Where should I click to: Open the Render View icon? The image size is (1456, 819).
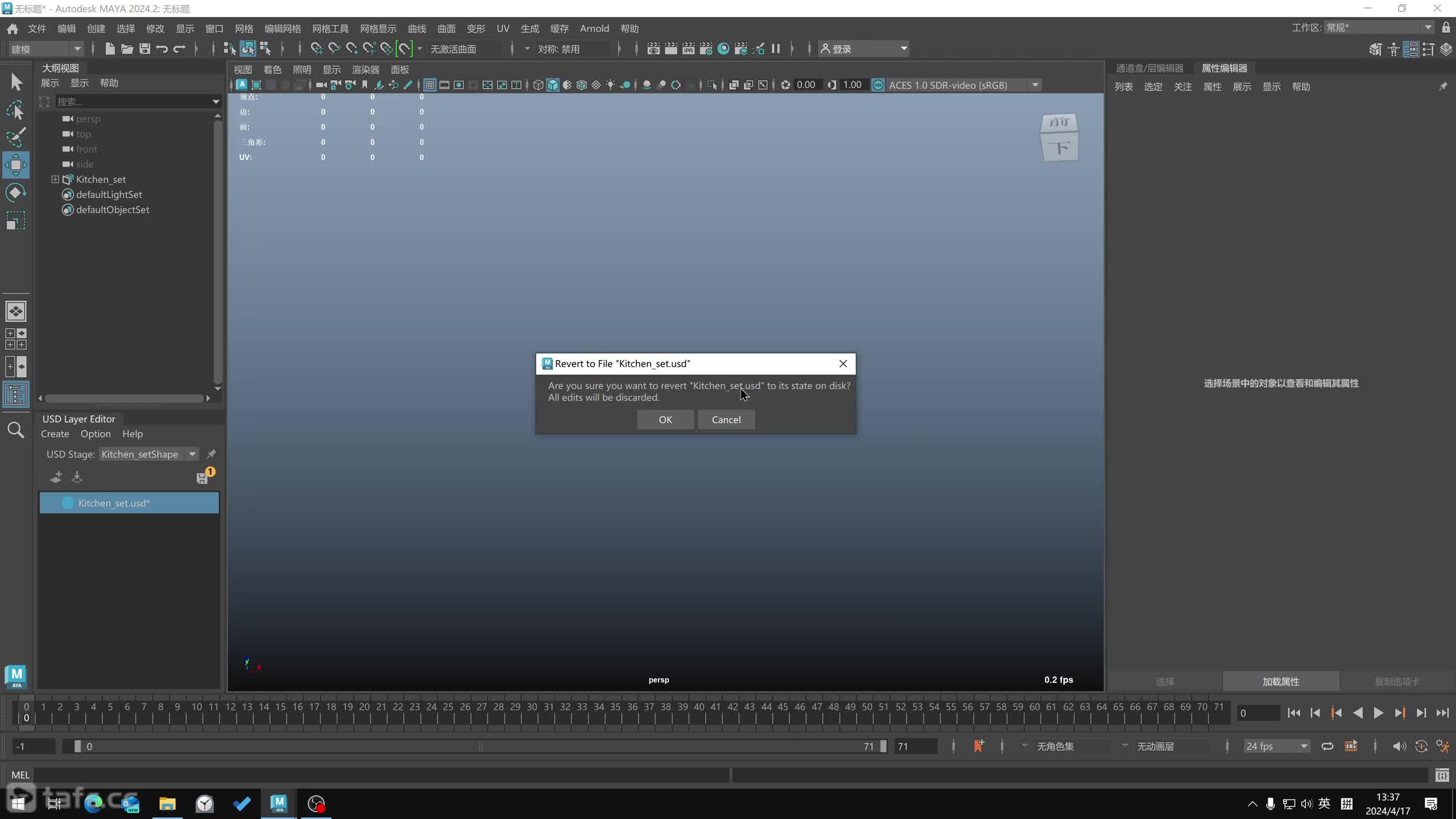(x=653, y=49)
